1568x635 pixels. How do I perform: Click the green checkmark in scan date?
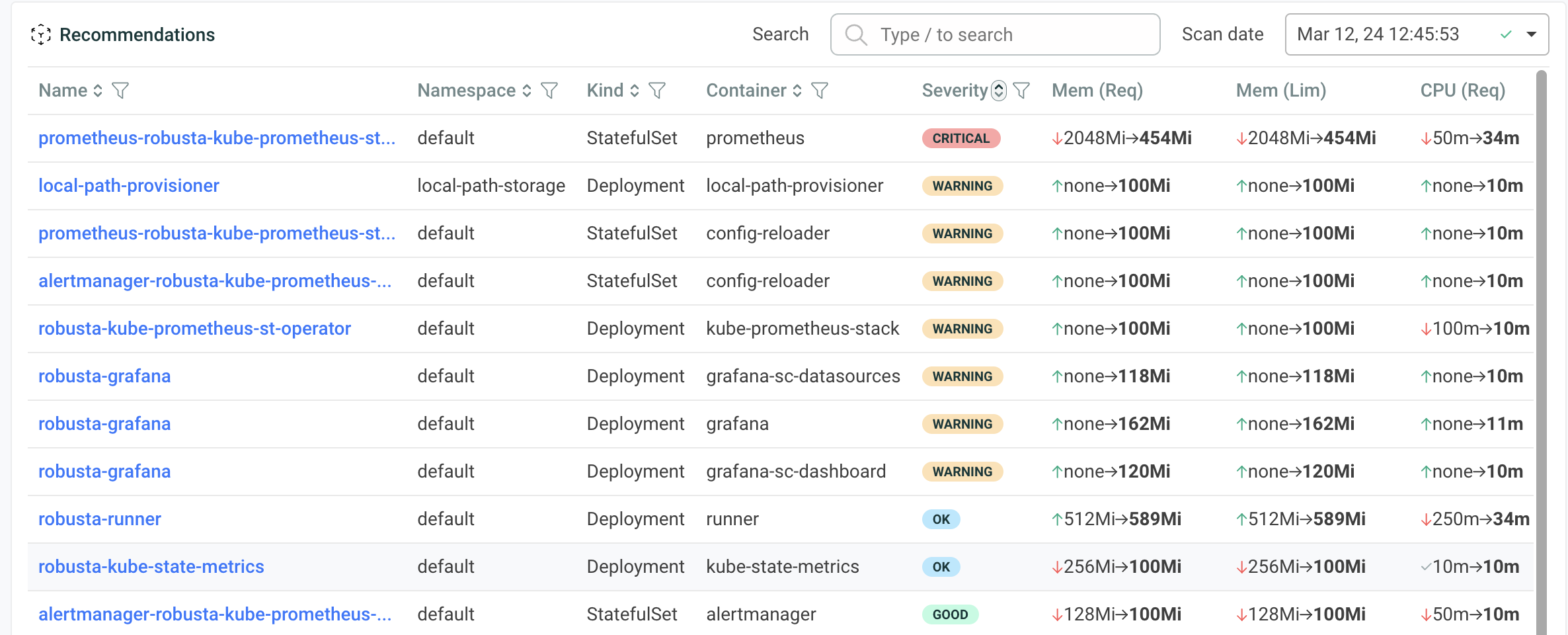coord(1507,34)
